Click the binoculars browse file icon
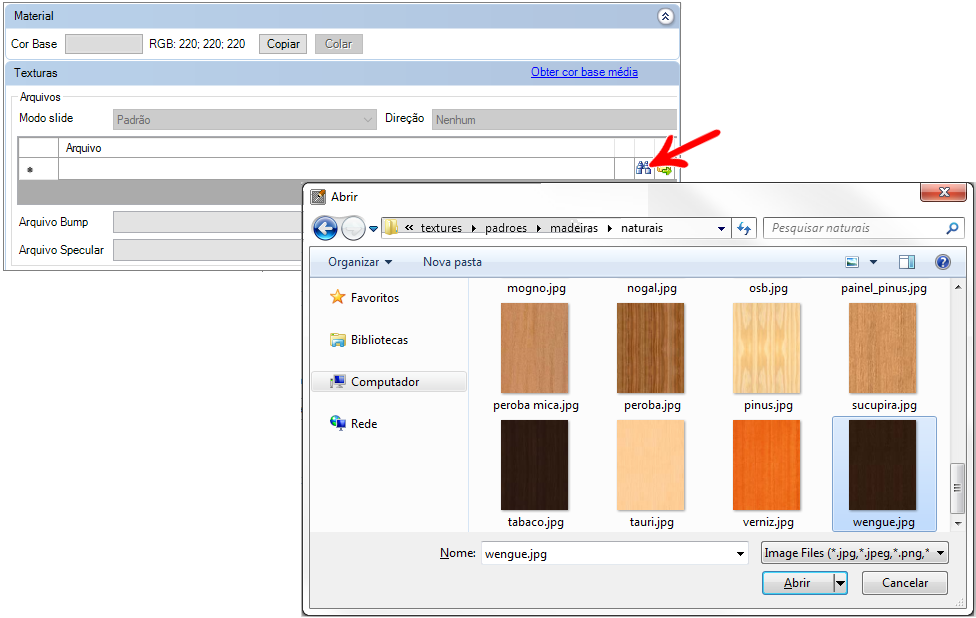Viewport: 976px width, 618px height. click(643, 169)
